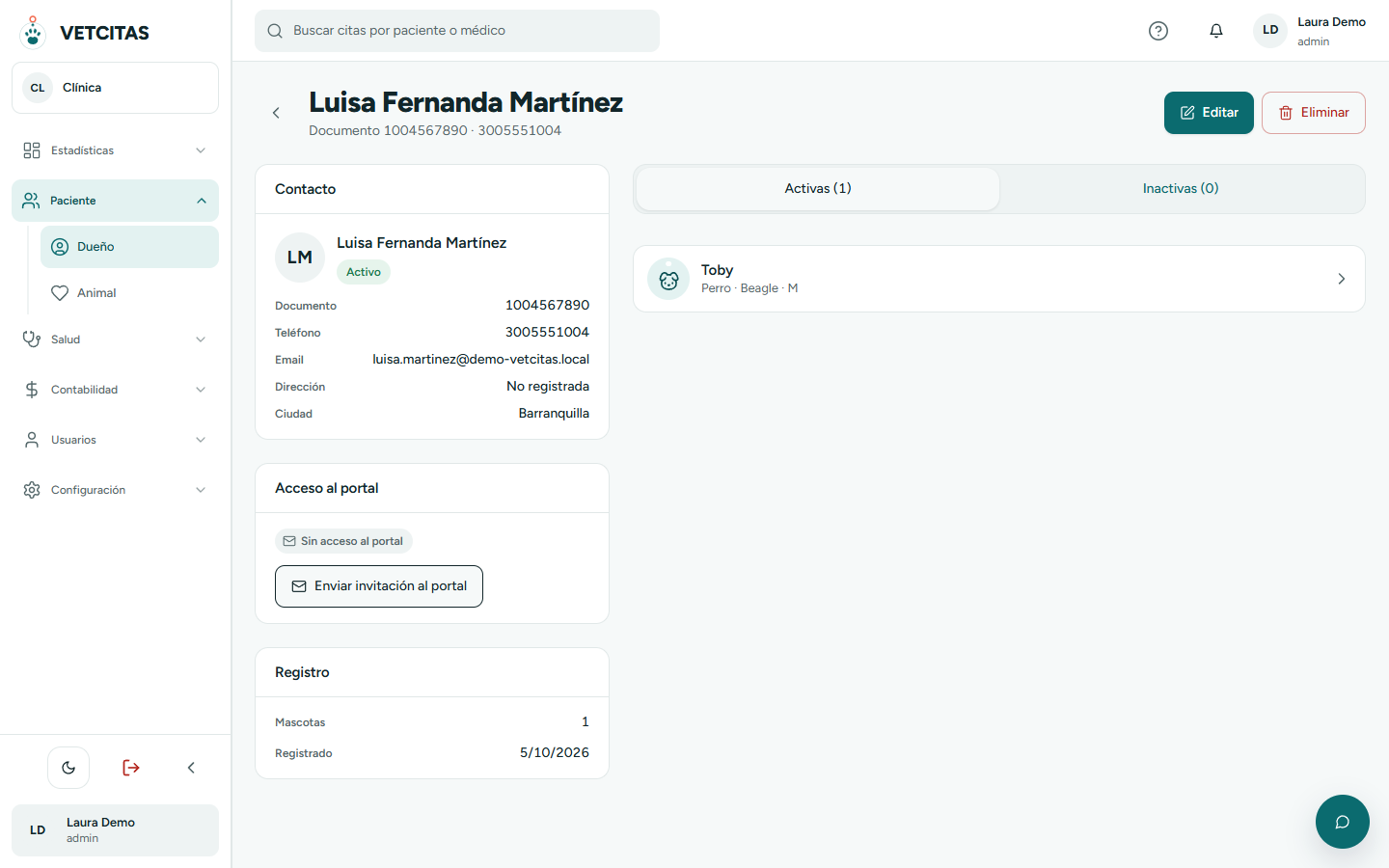Open the chat bubble floating button
Screen dimensions: 1389x868
[x=1343, y=822]
